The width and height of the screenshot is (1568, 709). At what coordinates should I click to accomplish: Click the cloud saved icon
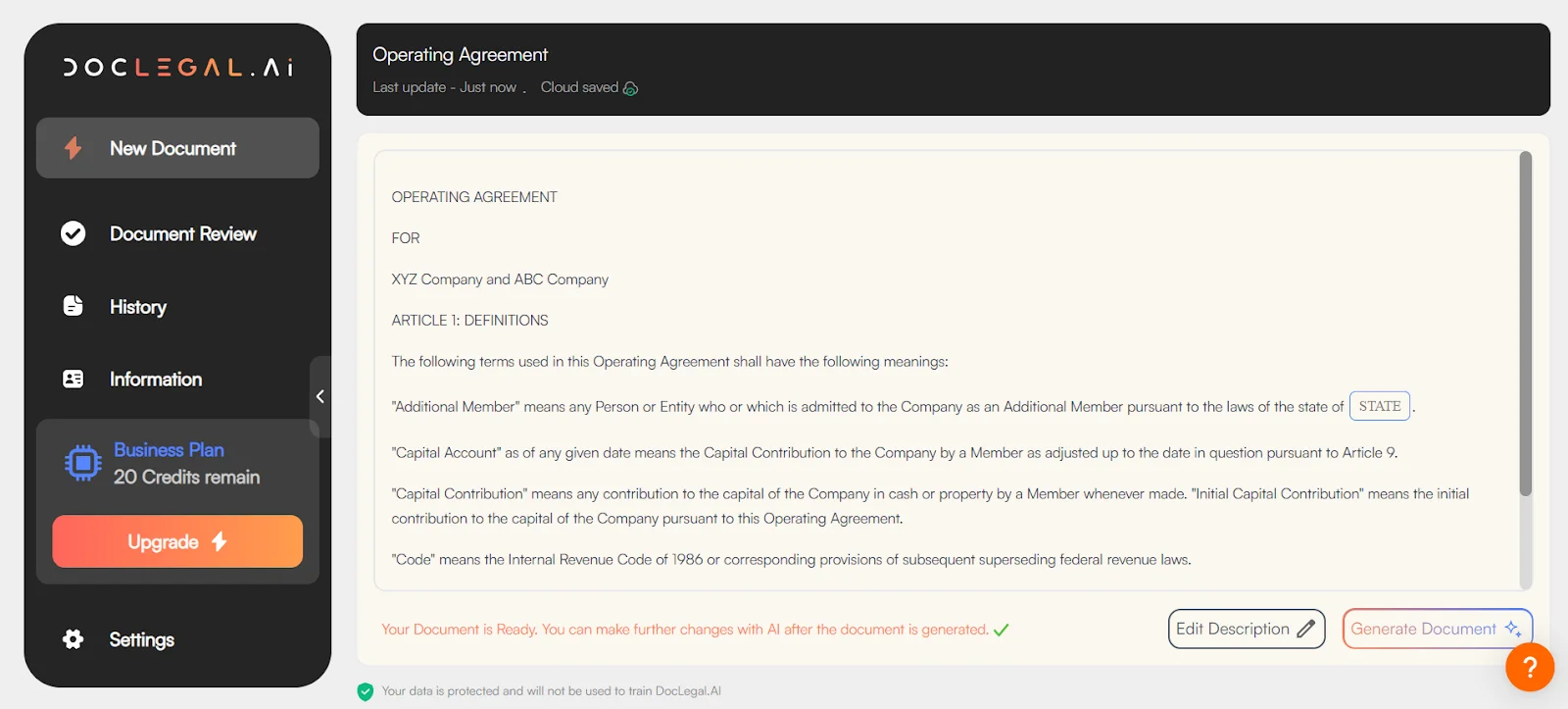[630, 88]
